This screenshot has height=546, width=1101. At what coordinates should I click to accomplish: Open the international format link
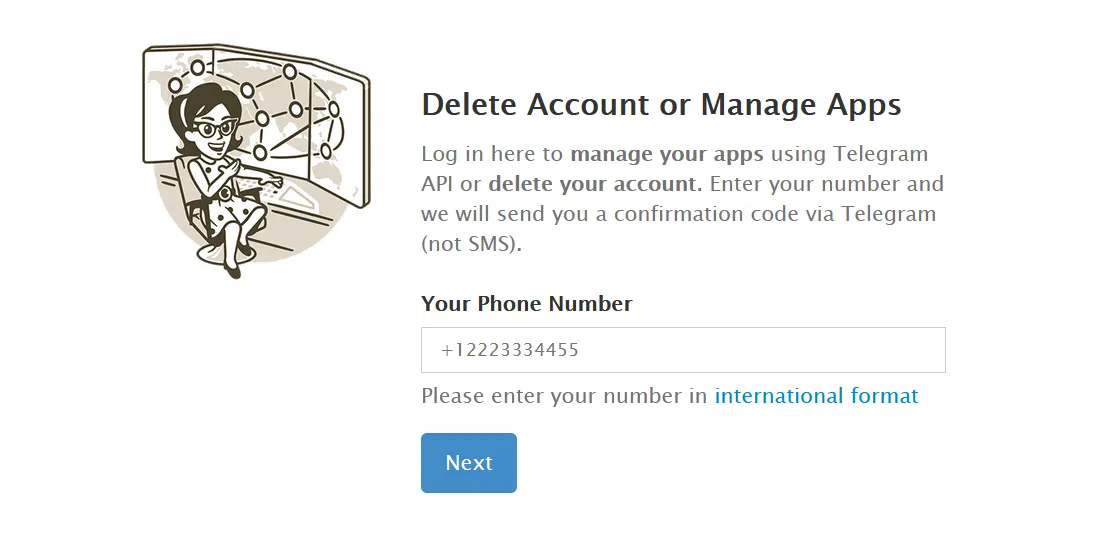pyautogui.click(x=816, y=396)
